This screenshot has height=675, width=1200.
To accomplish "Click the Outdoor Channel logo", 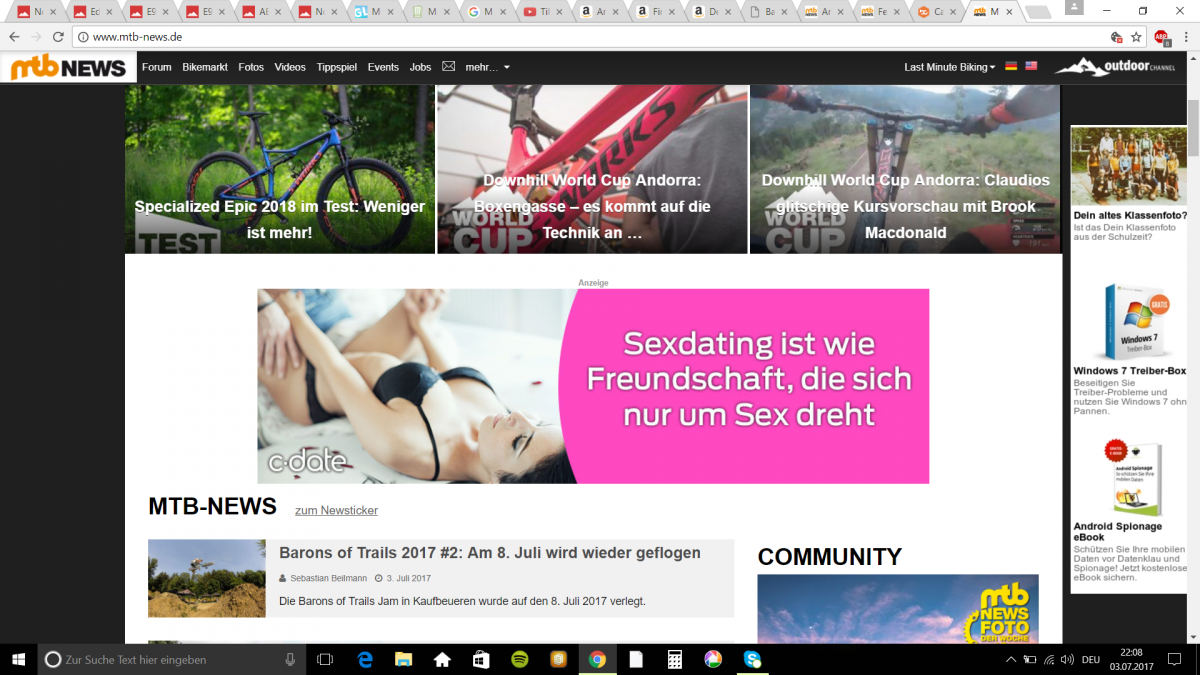I will 1115,67.
